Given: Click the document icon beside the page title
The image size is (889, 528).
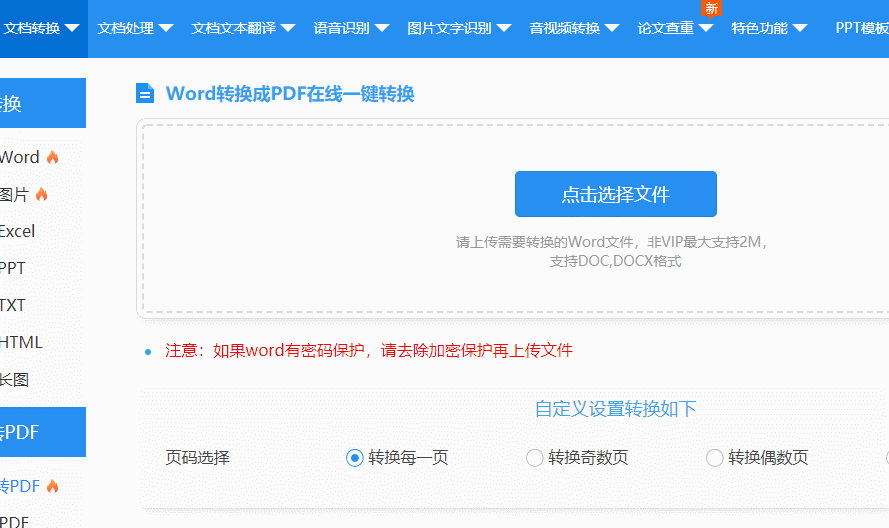Looking at the screenshot, I should point(145,94).
